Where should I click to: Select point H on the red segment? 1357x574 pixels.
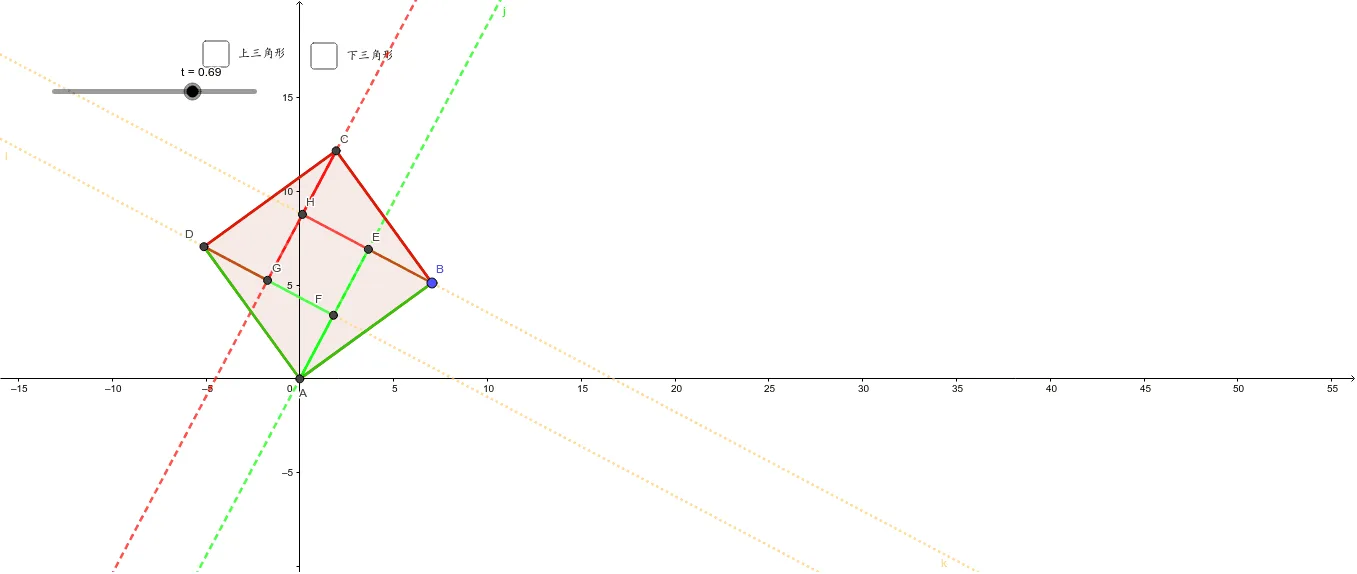click(x=302, y=214)
